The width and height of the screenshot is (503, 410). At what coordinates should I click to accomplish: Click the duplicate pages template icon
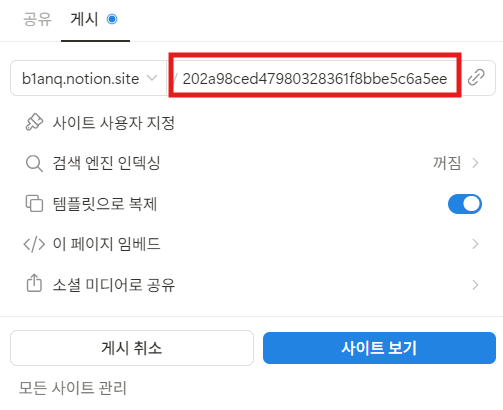click(x=34, y=203)
